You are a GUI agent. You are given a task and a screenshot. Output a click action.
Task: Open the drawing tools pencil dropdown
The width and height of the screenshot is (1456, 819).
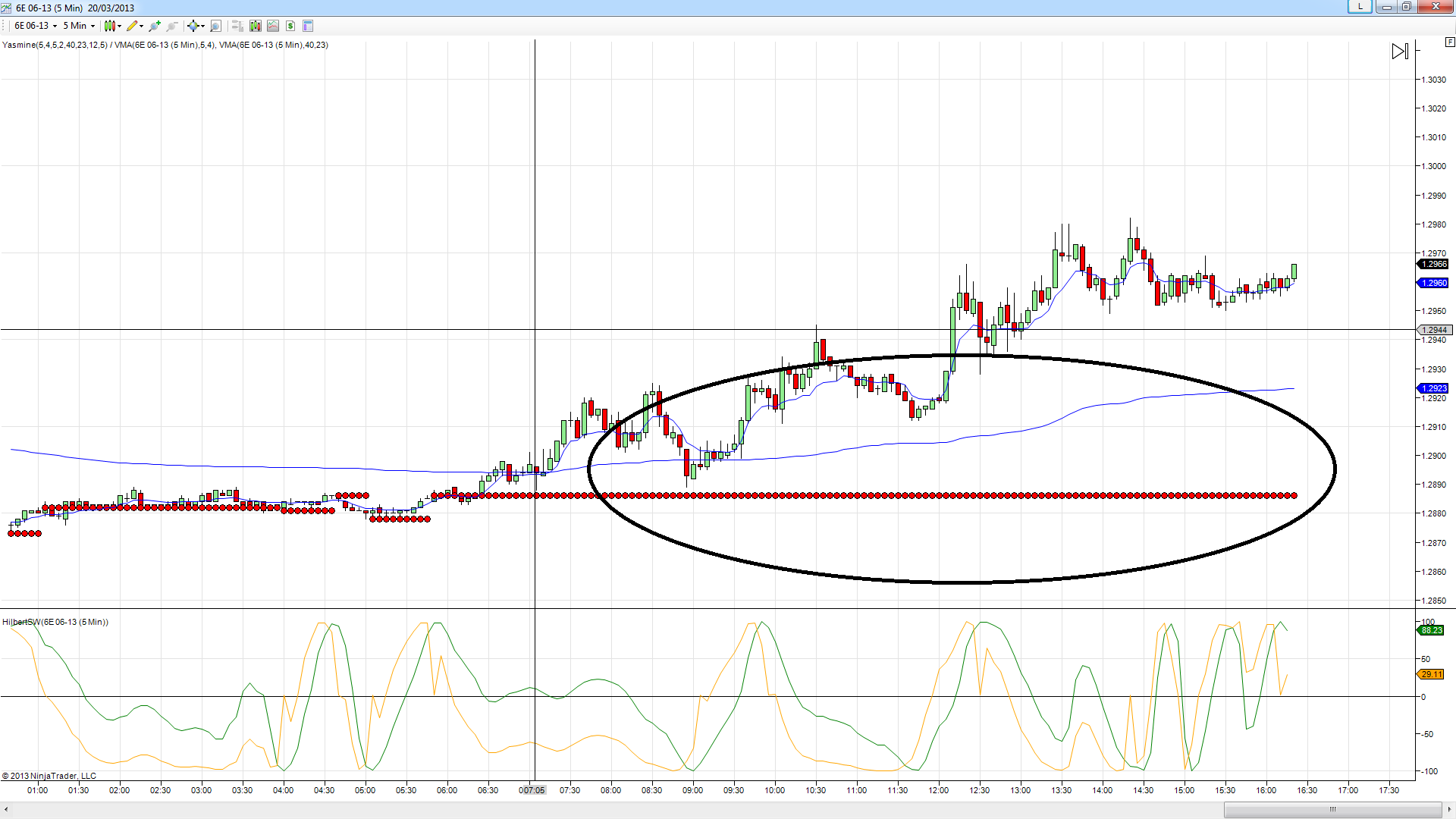tap(141, 26)
